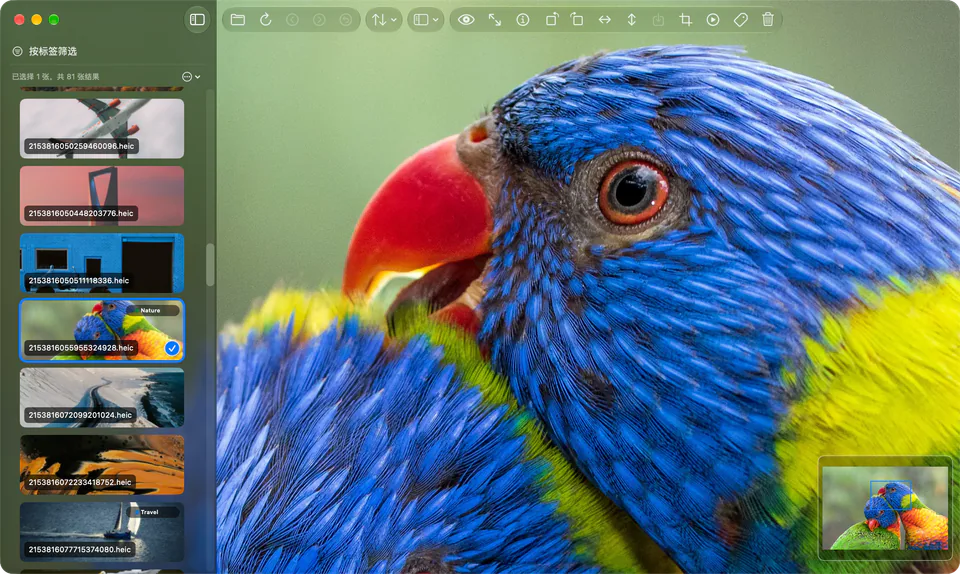Click the 按标签筛选 label

click(53, 51)
